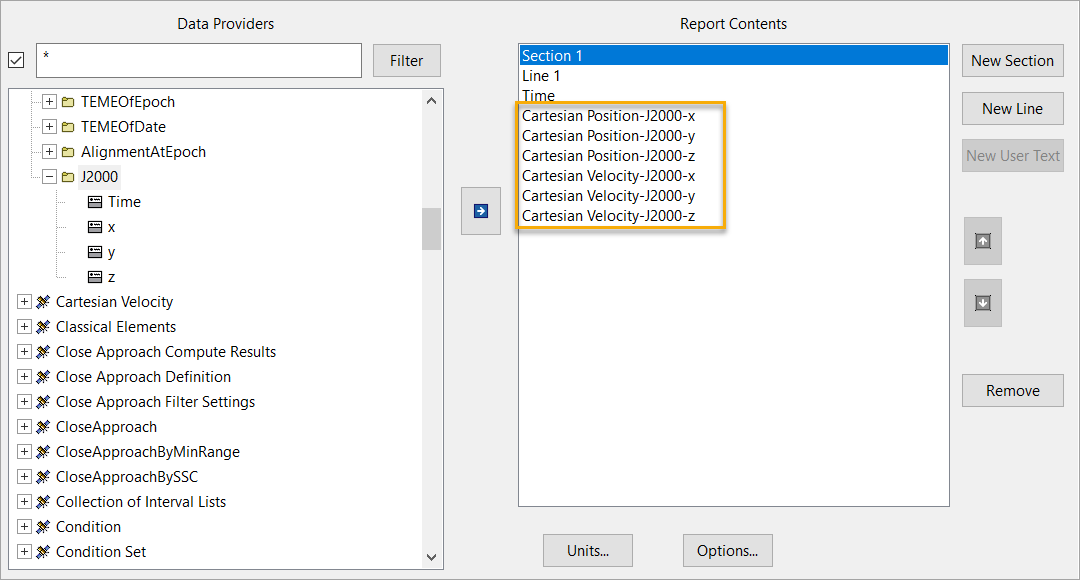Click the move-down arrow button
The image size is (1080, 580).
983,303
